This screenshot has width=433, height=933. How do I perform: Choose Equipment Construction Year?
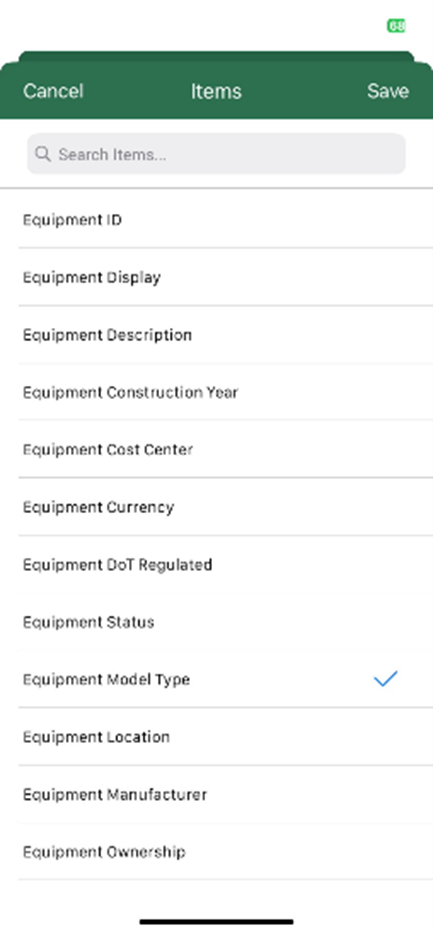[x=216, y=392]
